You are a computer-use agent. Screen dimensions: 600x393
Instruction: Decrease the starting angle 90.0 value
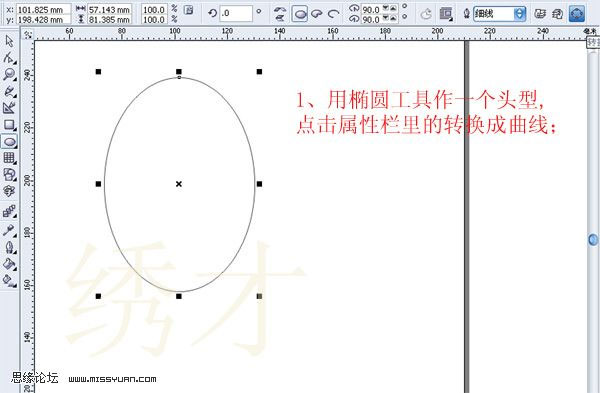tap(386, 8)
